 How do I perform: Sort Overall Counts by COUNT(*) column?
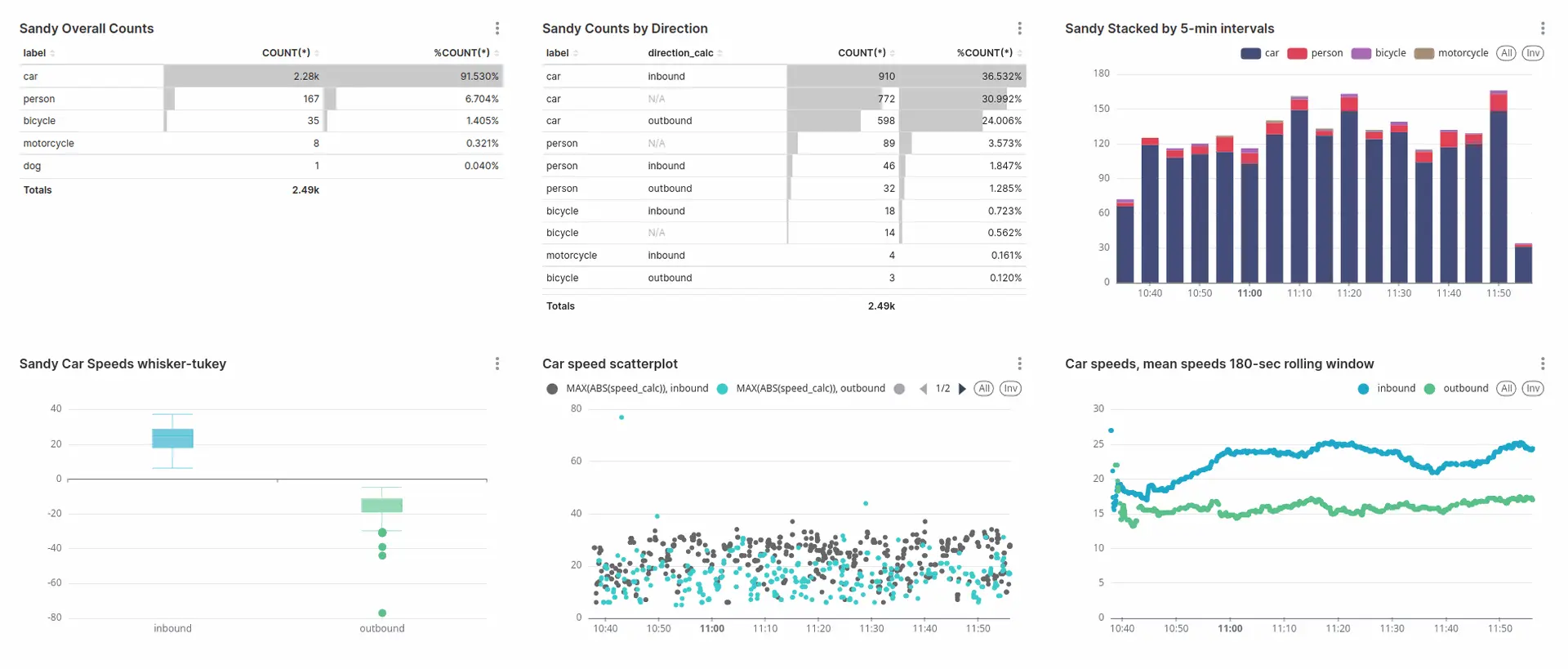(x=290, y=53)
